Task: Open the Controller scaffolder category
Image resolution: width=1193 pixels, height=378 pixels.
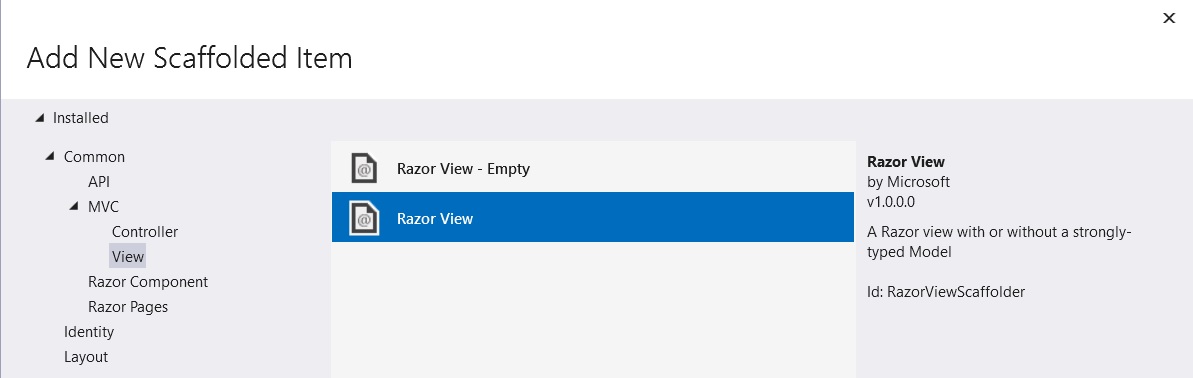Action: [145, 232]
